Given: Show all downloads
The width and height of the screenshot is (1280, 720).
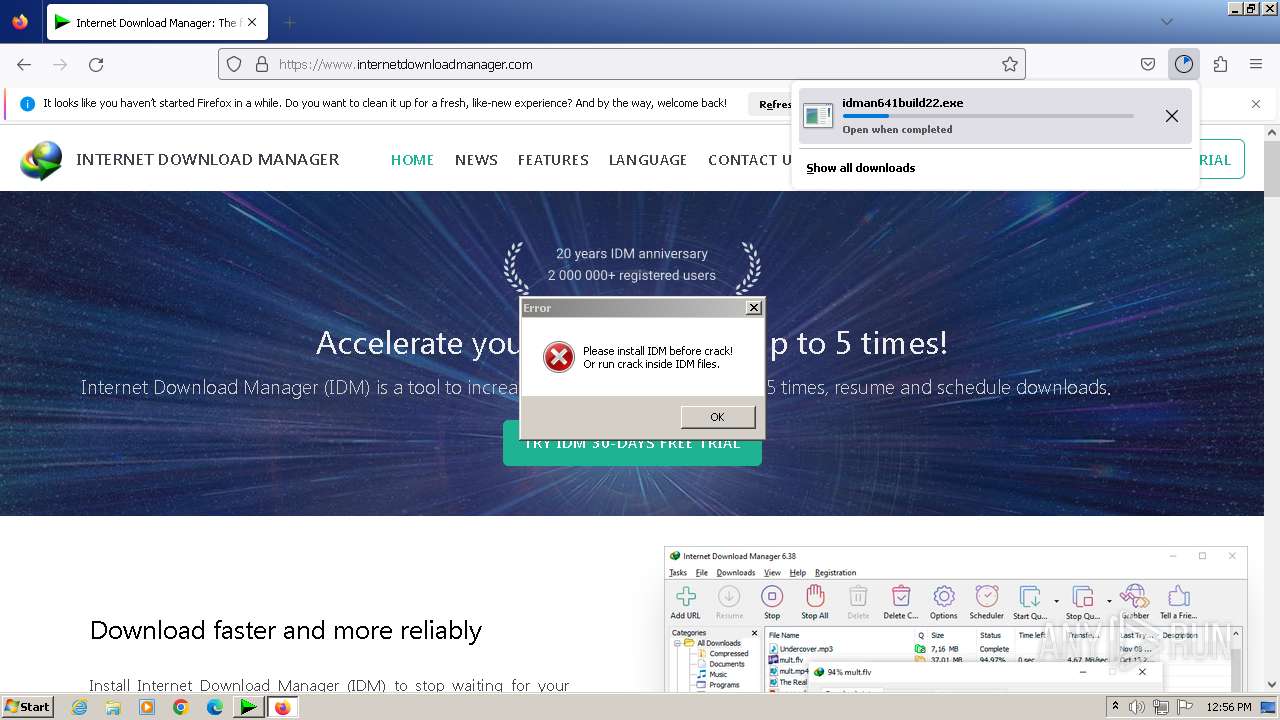Looking at the screenshot, I should [860, 168].
